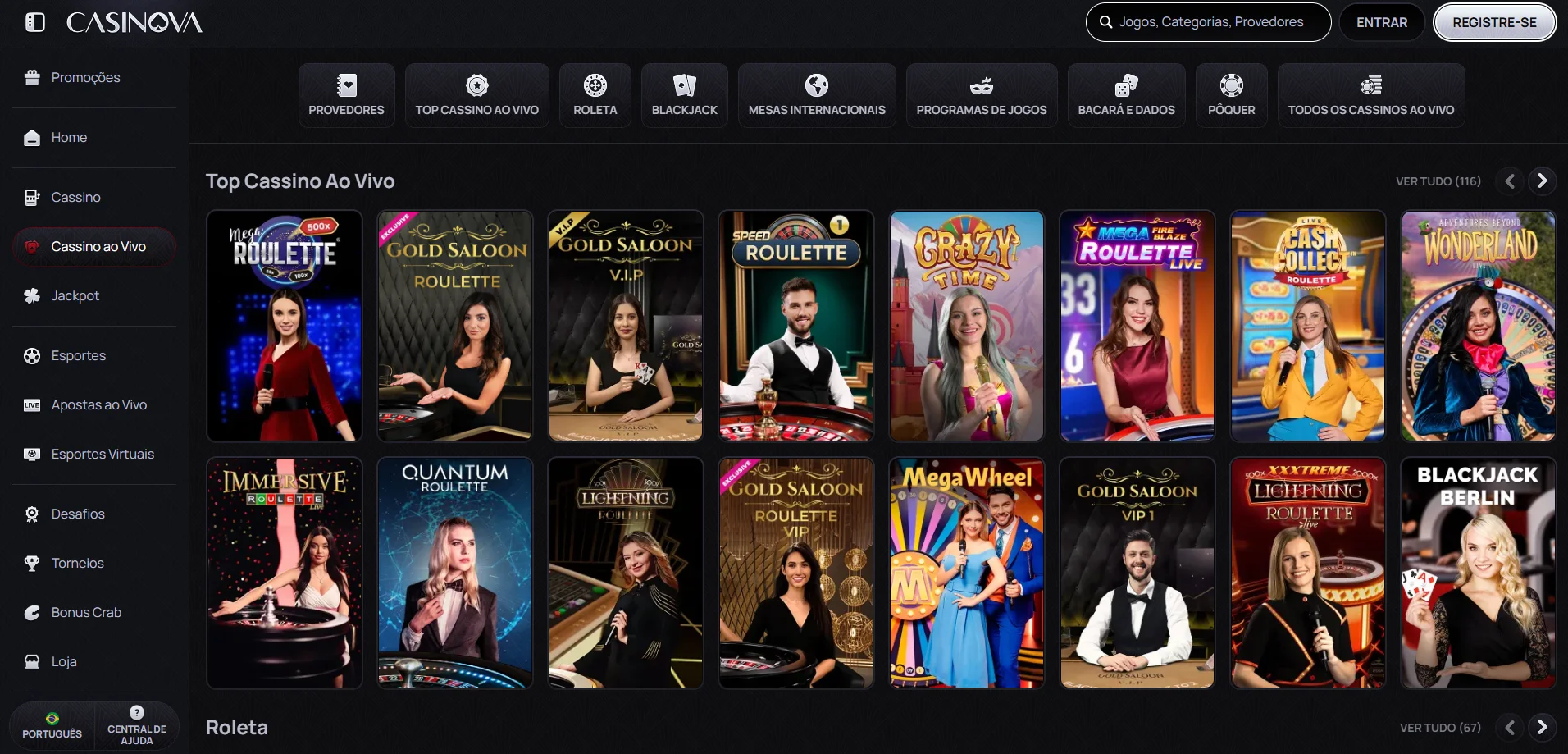The image size is (1568, 754).
Task: Open the Immersive Roulette game
Action: coord(285,573)
